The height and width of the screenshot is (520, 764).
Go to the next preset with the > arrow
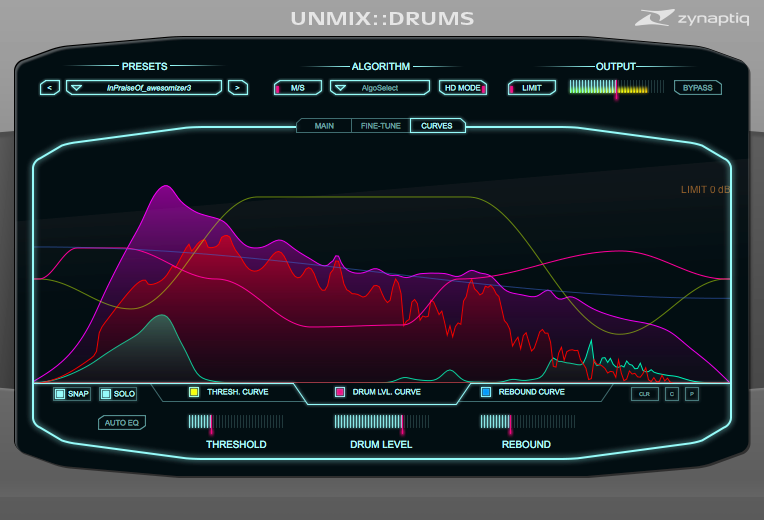tap(238, 88)
